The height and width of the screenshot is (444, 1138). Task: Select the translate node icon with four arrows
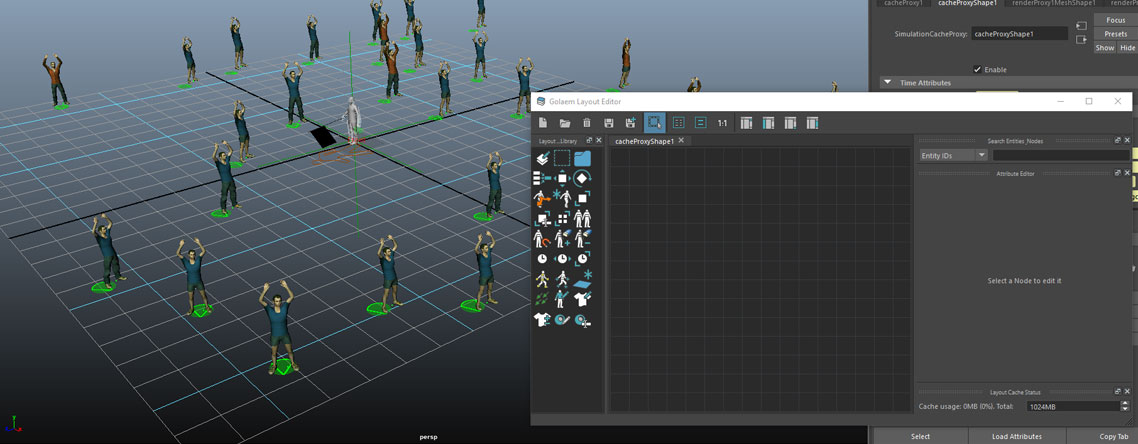pos(562,178)
